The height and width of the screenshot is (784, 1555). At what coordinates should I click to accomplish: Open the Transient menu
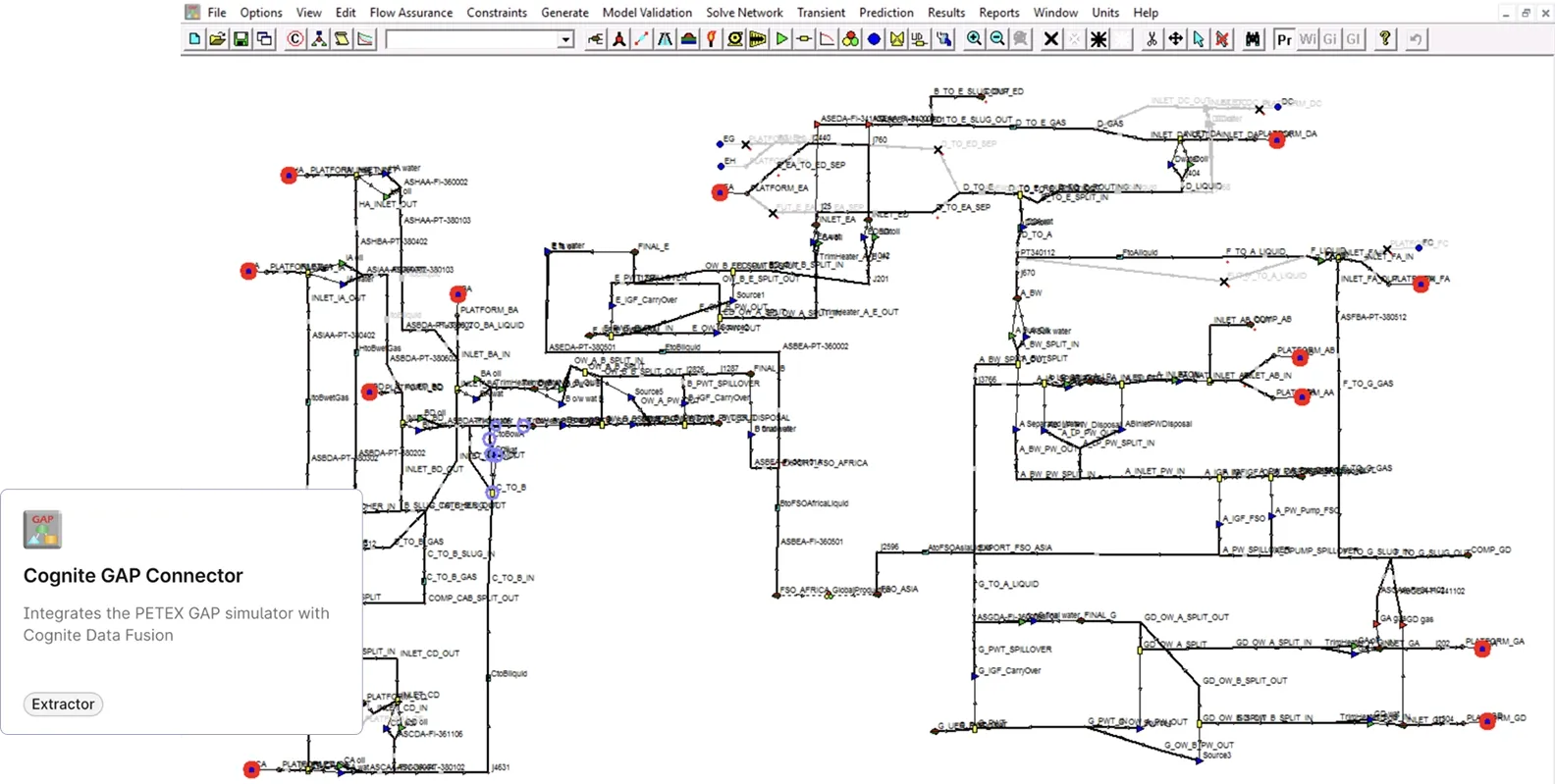click(x=821, y=13)
